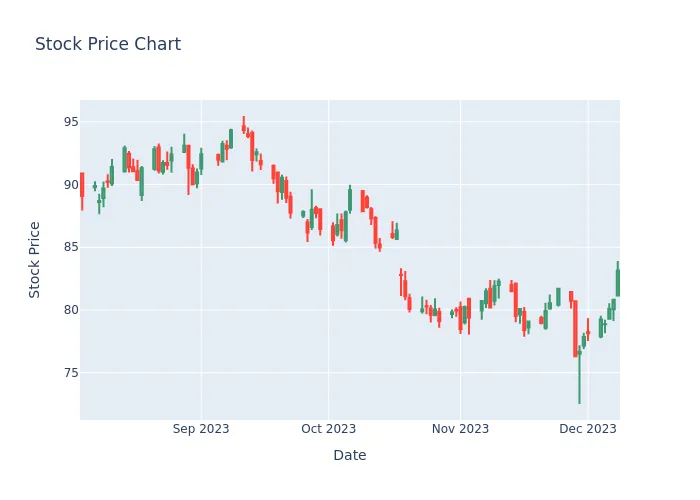Image resolution: width=700 pixels, height=500 pixels.
Task: Click the '75' y-axis tick label
Action: coord(71,373)
